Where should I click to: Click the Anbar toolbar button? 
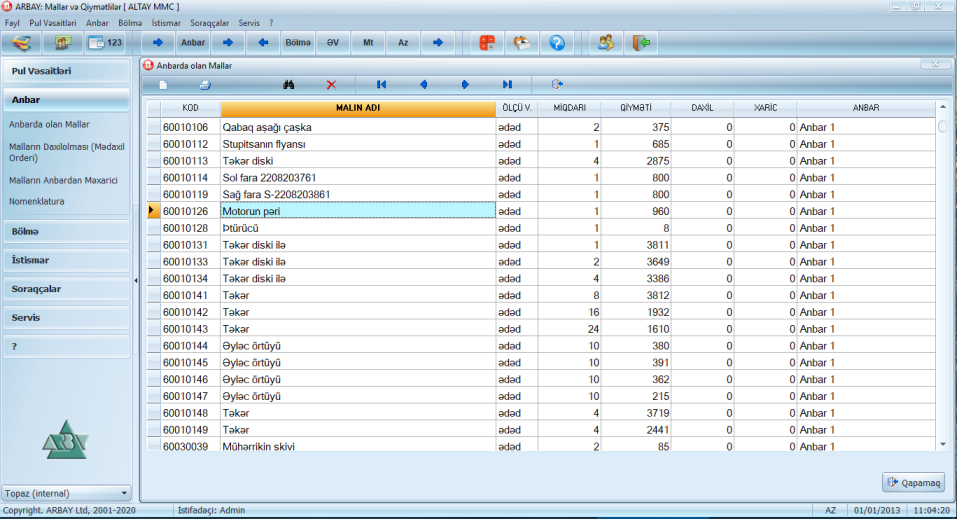click(x=193, y=43)
